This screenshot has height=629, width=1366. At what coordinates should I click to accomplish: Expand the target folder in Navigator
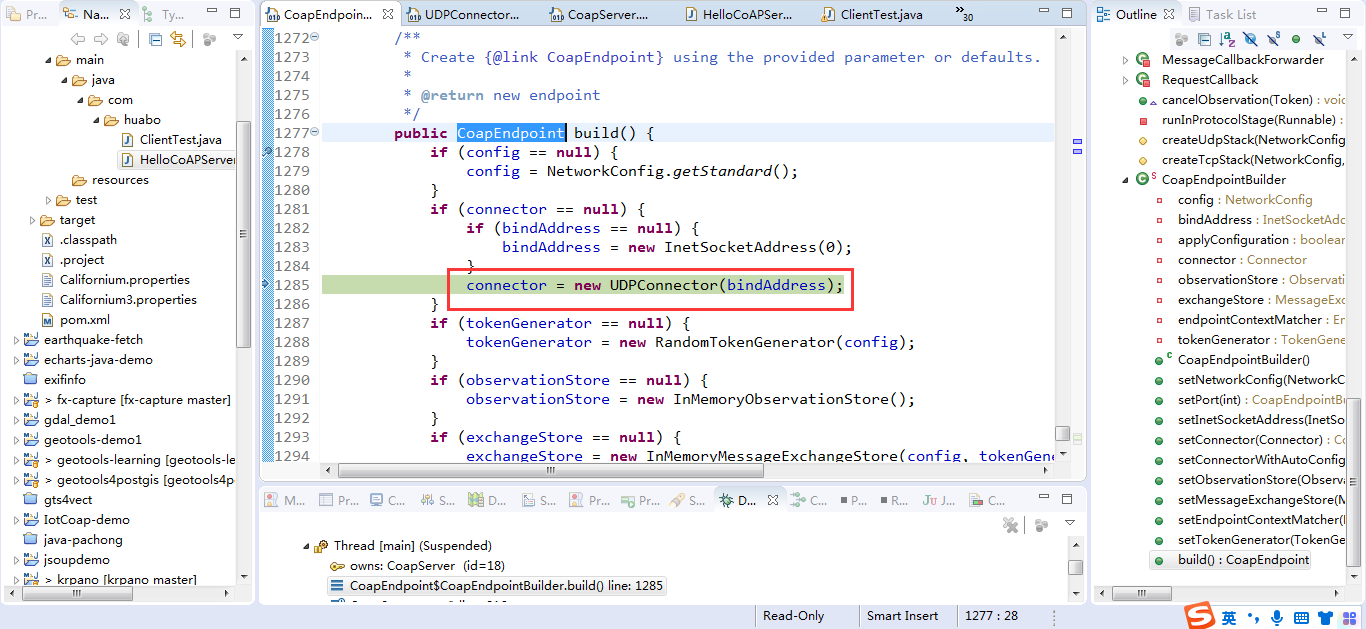(32, 220)
